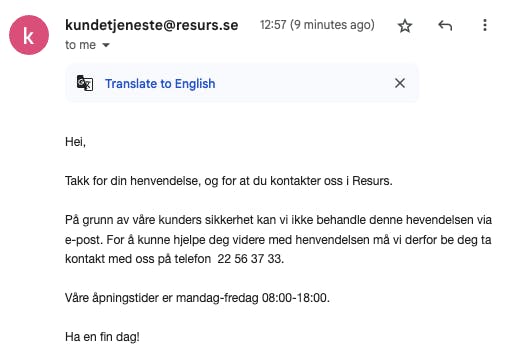Open the three-dot More options menu

[x=485, y=25]
